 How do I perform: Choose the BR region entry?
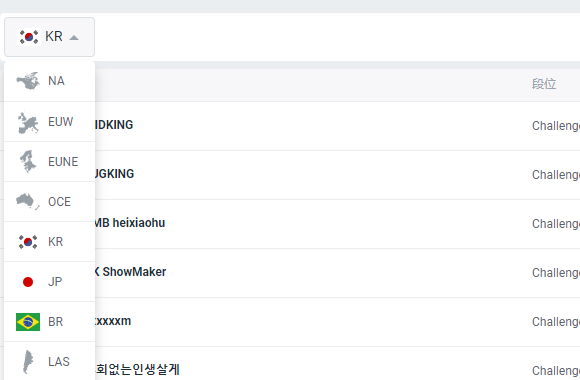[x=50, y=322]
